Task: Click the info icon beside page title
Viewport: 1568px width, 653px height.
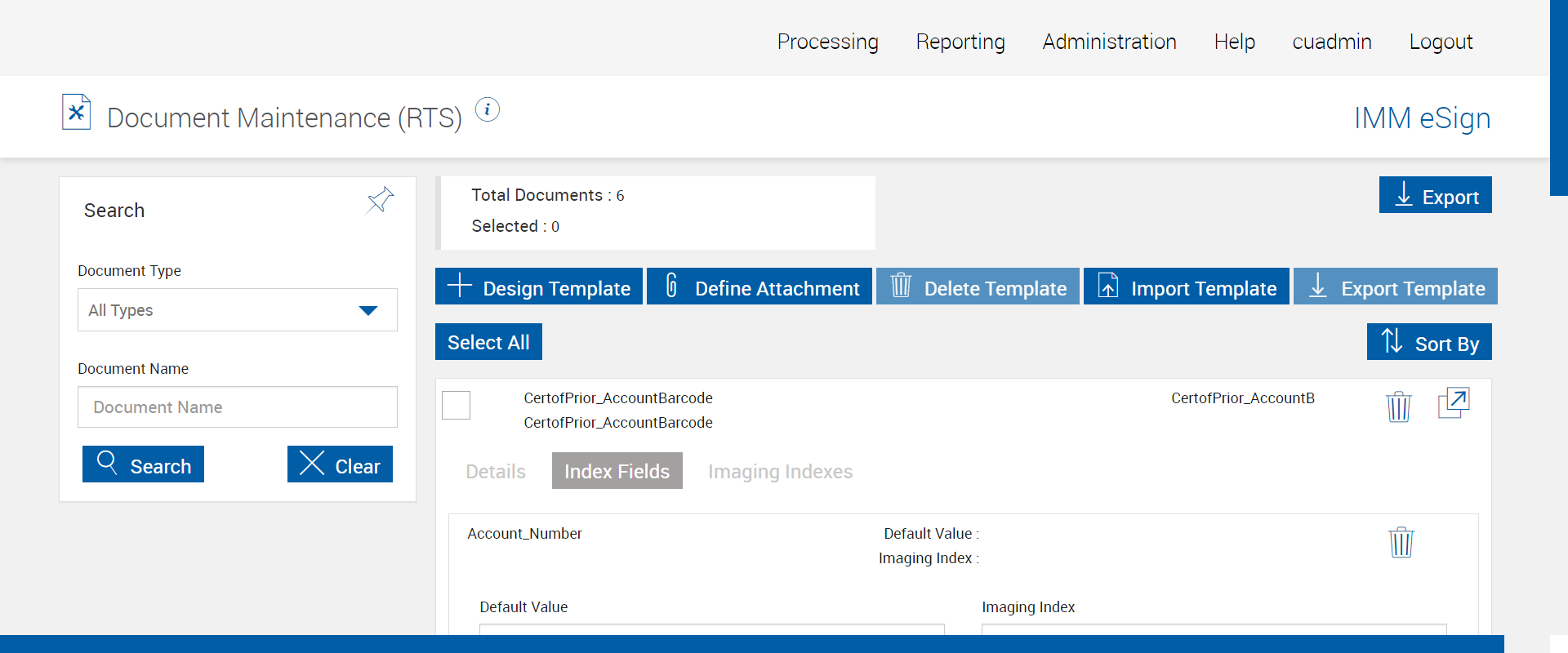Action: point(488,109)
